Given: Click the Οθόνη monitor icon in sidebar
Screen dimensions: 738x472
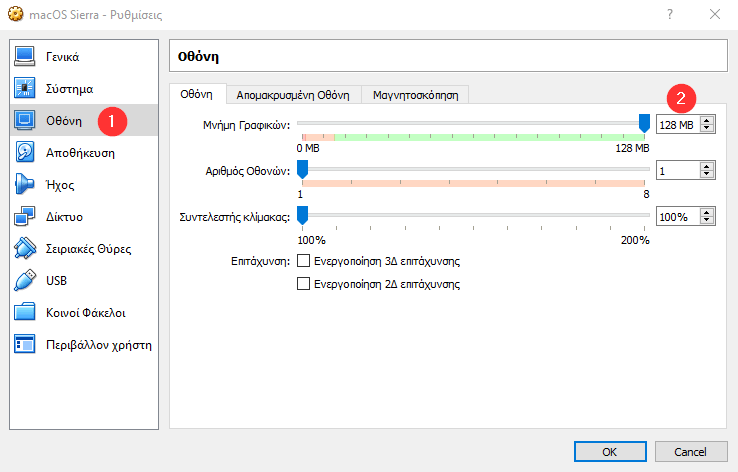Looking at the screenshot, I should (x=24, y=120).
